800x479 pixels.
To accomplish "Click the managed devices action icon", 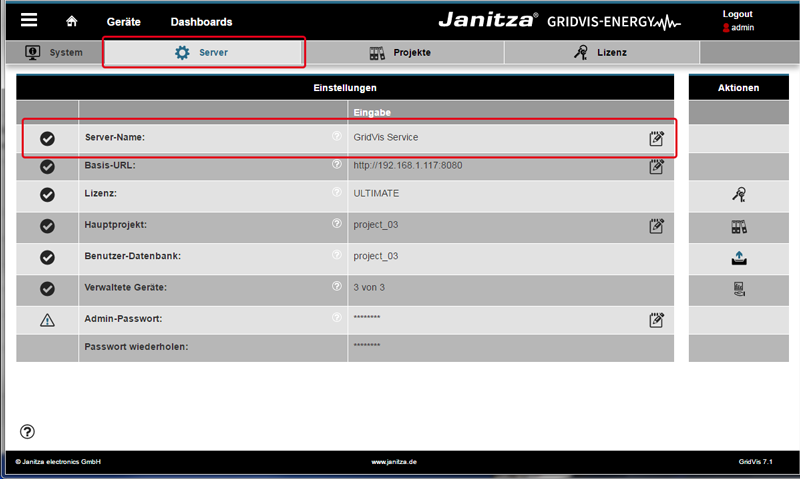I will click(x=739, y=289).
